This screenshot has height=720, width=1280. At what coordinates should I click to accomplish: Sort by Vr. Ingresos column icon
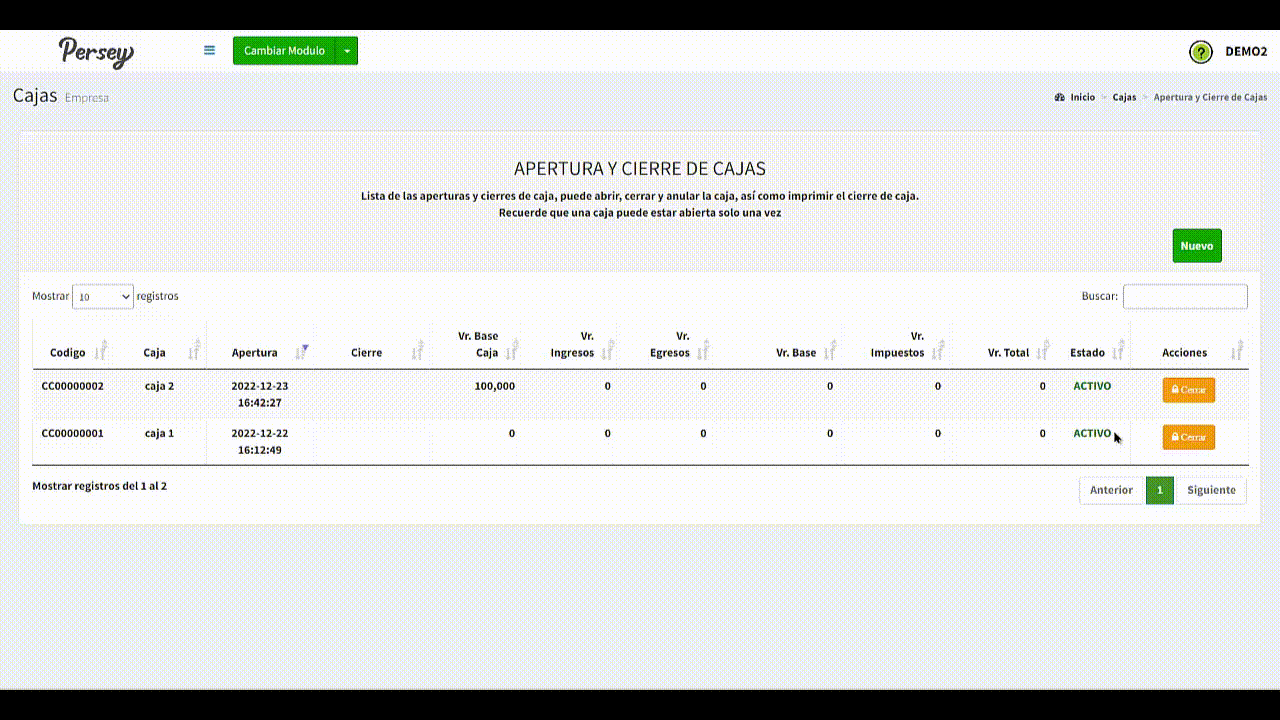click(x=607, y=351)
